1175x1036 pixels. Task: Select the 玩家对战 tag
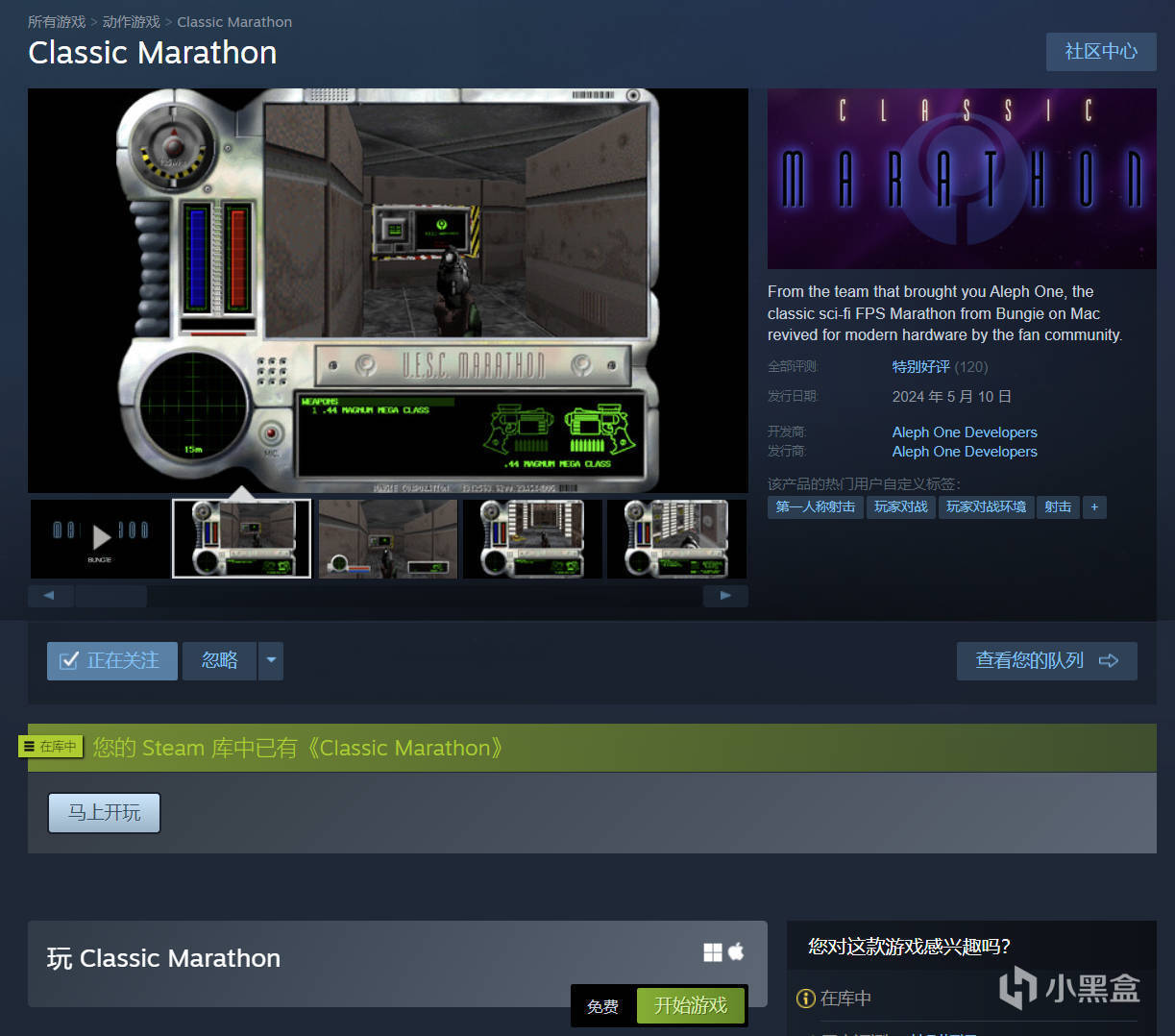901,506
